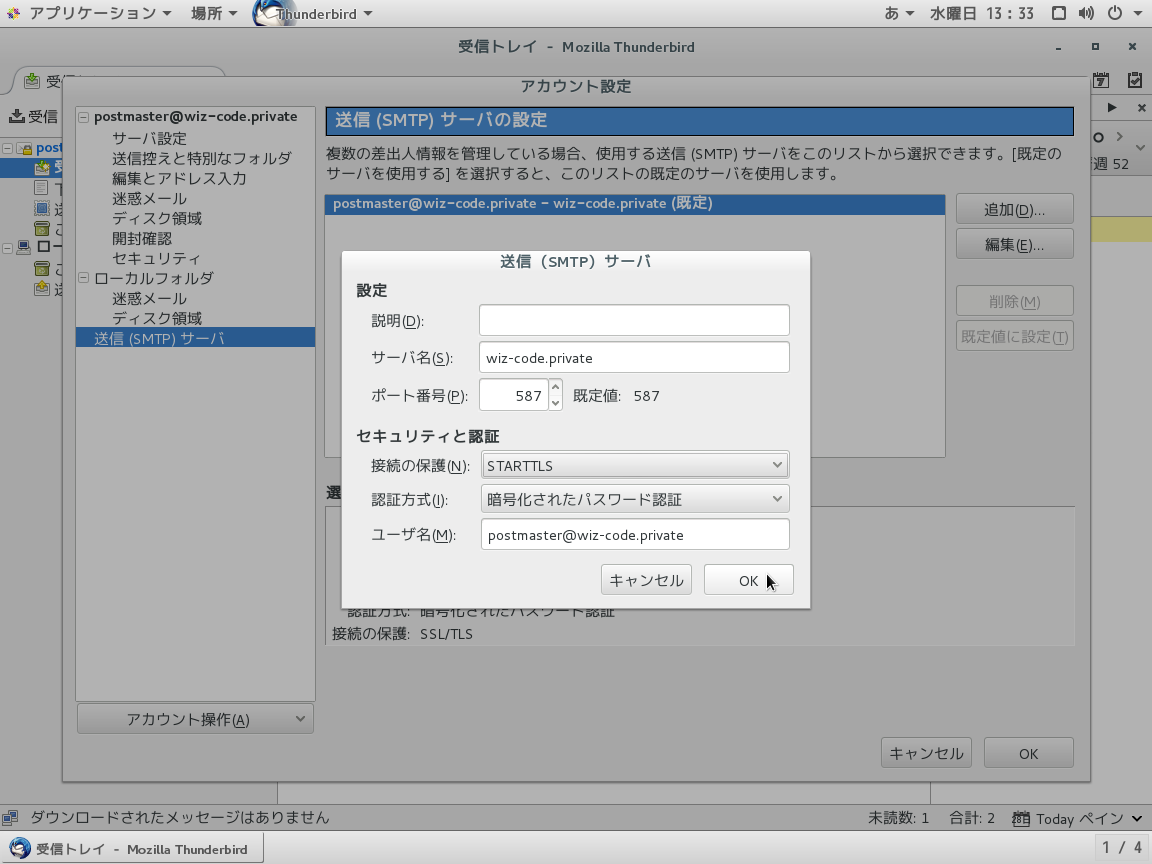Increase the port number with up arrow
Screen dimensions: 1152x864
click(556, 387)
